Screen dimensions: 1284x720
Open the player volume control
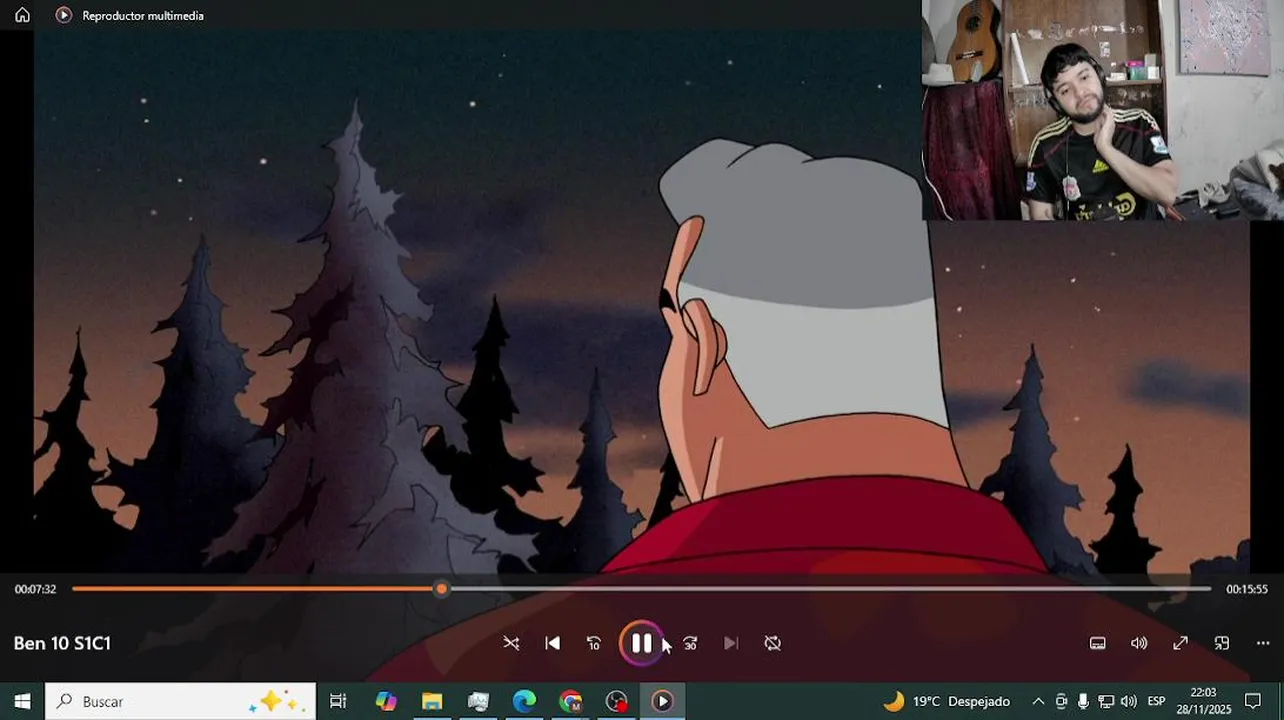click(1139, 643)
